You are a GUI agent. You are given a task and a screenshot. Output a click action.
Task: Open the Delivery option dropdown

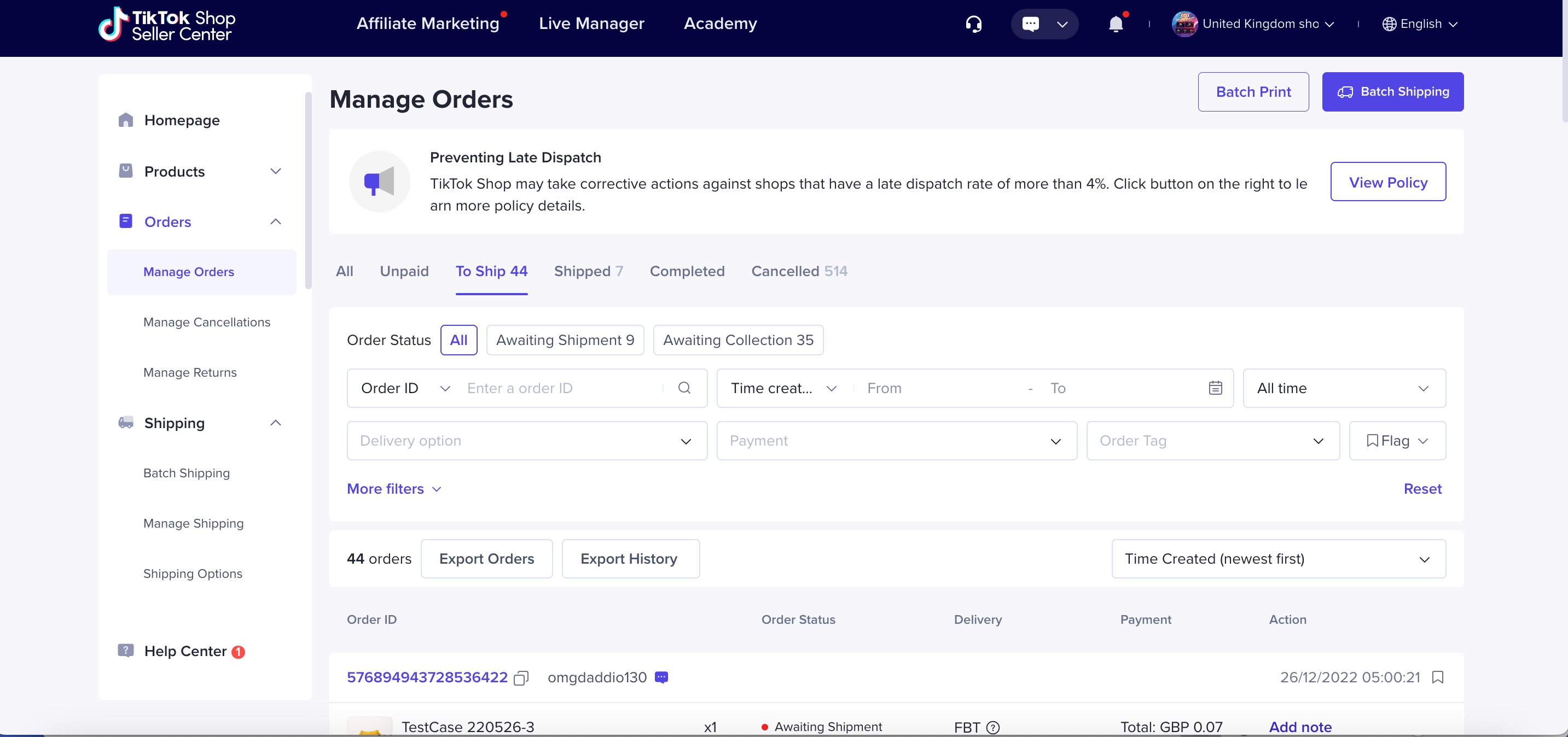(526, 441)
